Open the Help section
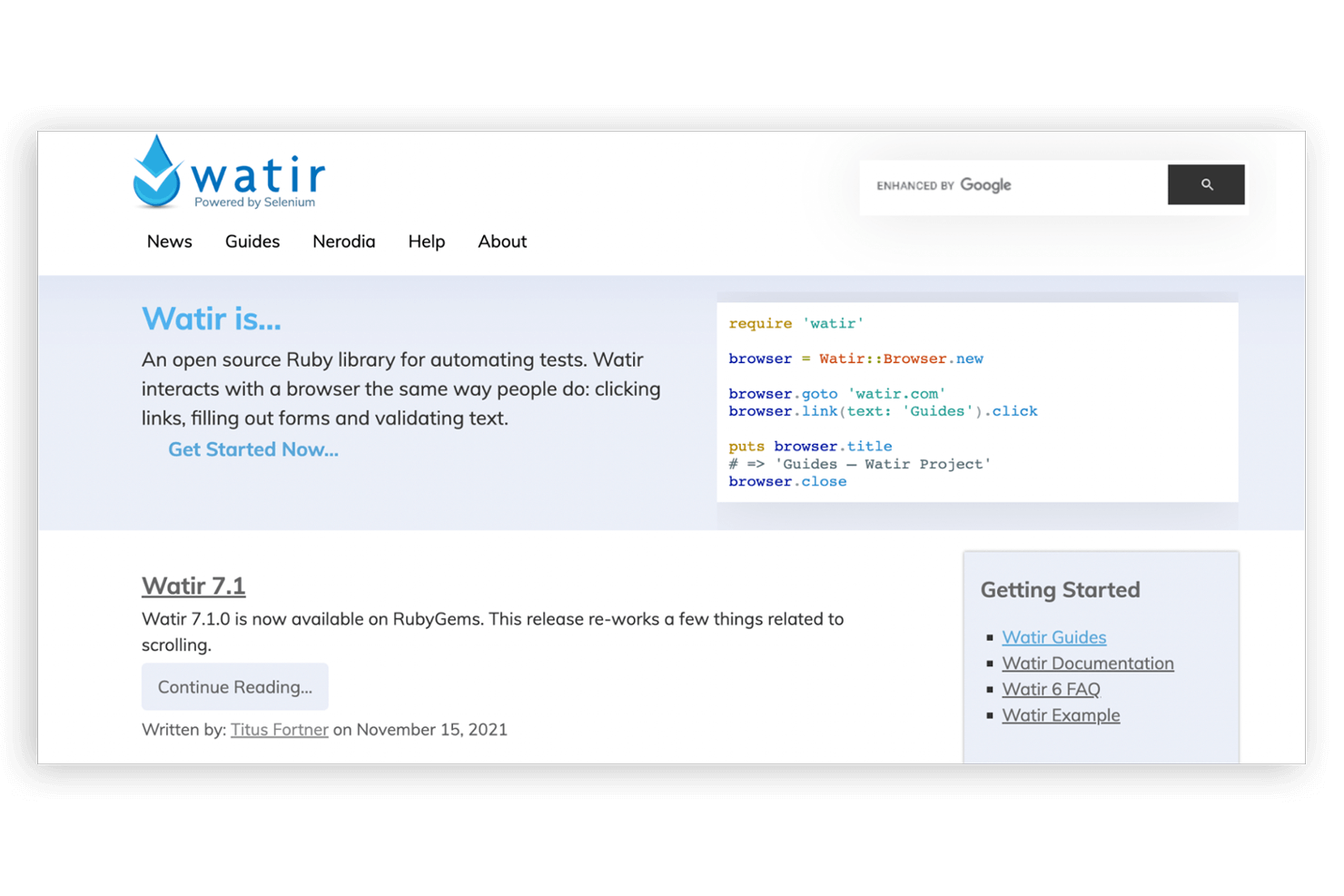 (x=426, y=241)
